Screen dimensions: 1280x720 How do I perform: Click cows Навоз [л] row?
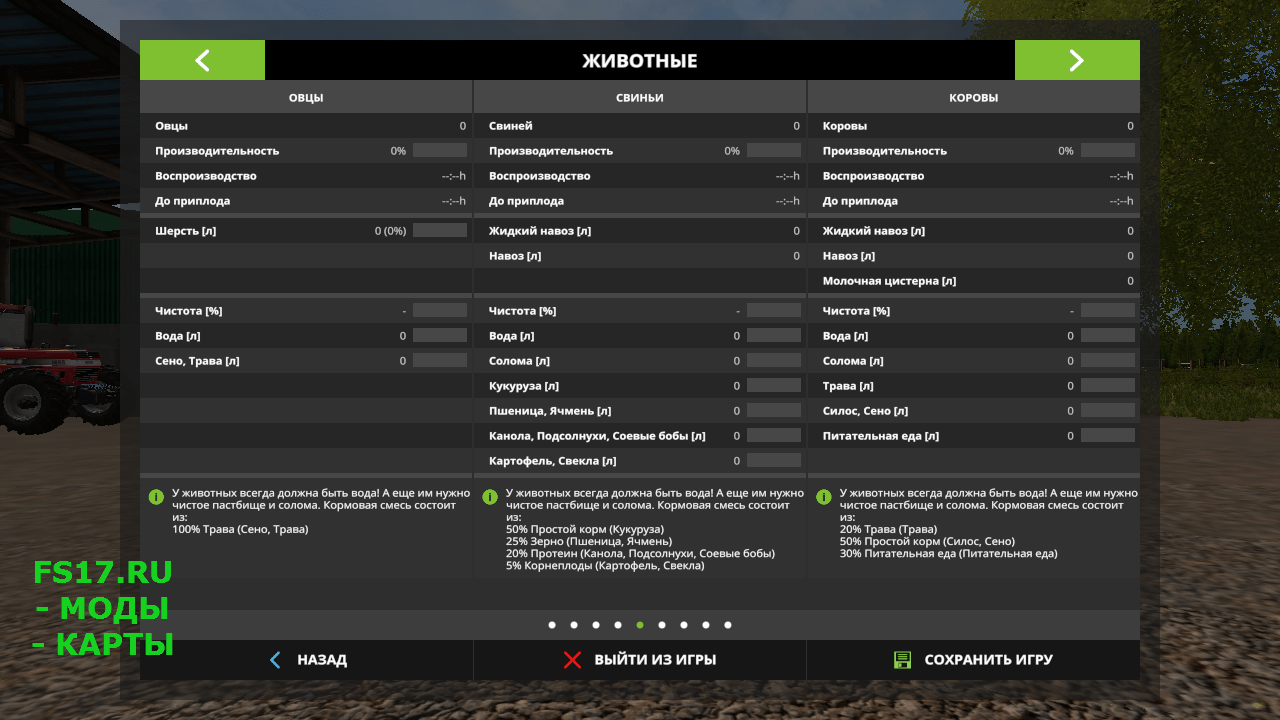click(974, 256)
